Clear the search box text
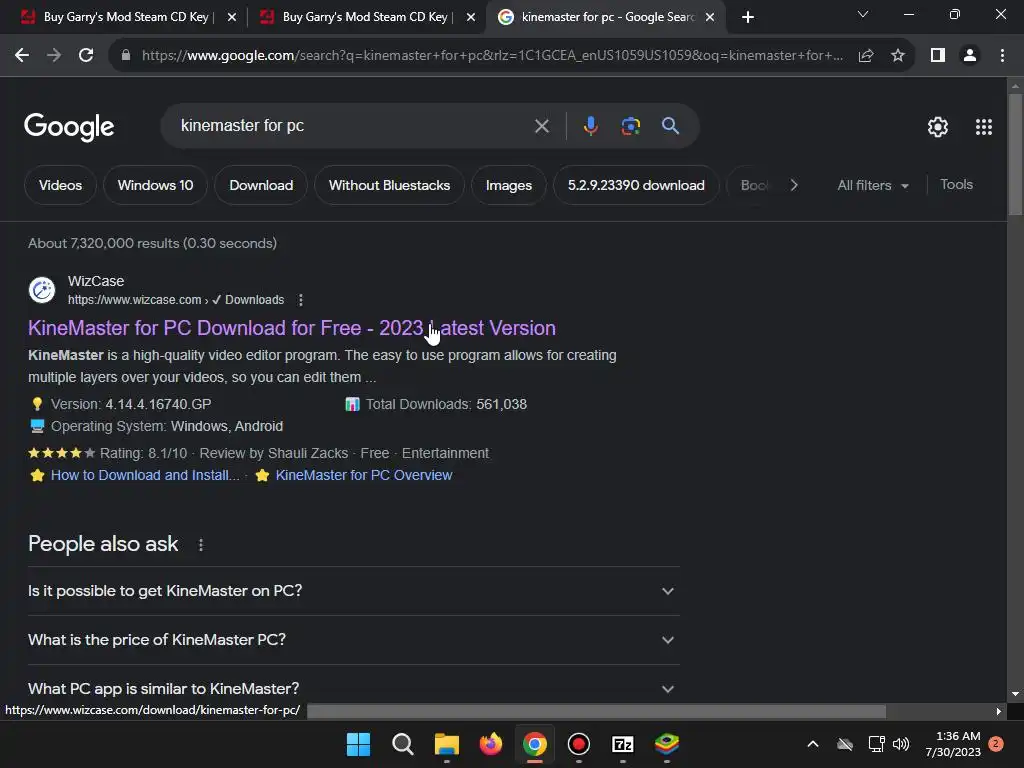 pyautogui.click(x=542, y=126)
